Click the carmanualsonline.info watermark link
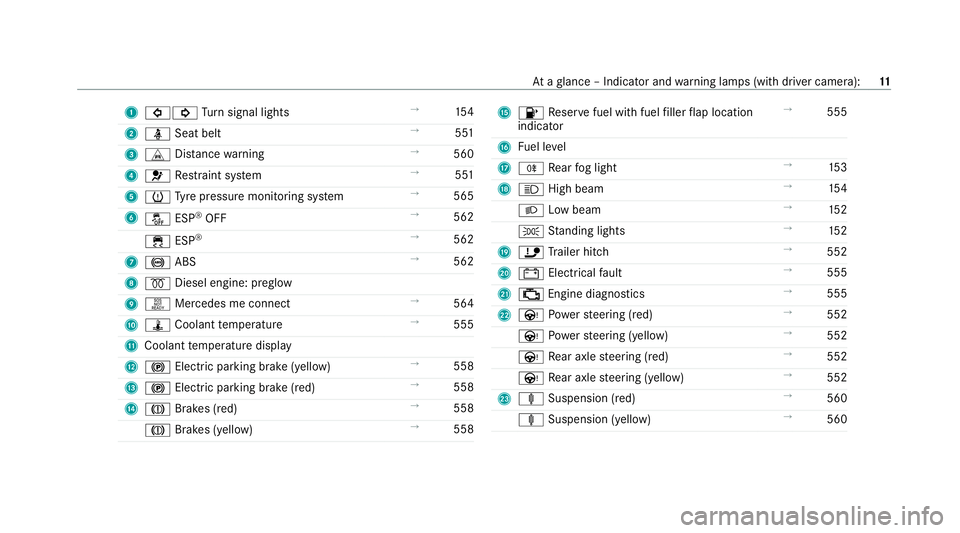 click(x=811, y=516)
